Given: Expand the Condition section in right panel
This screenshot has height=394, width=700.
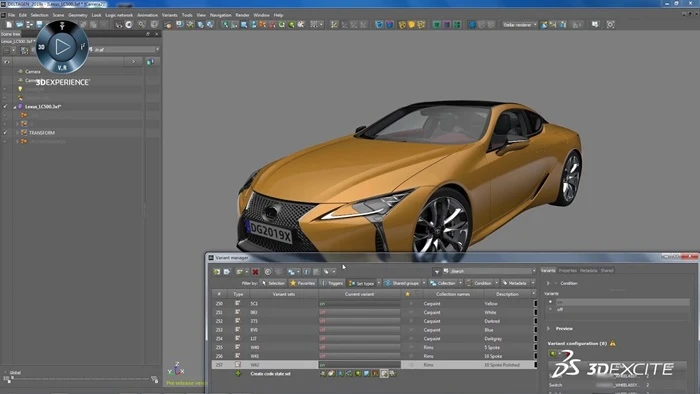Looking at the screenshot, I should (x=548, y=283).
